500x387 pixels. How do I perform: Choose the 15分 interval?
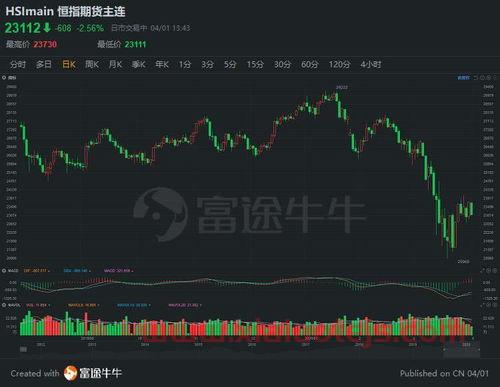point(255,64)
